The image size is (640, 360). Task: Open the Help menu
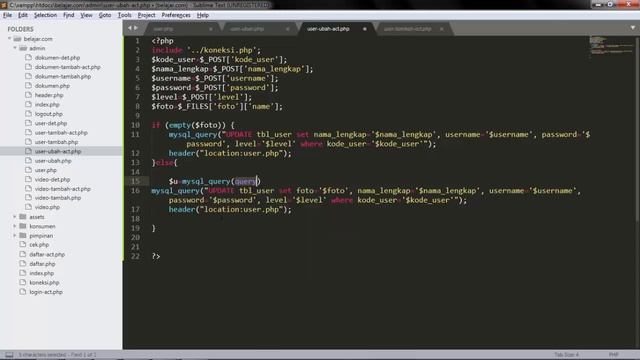tap(203, 15)
